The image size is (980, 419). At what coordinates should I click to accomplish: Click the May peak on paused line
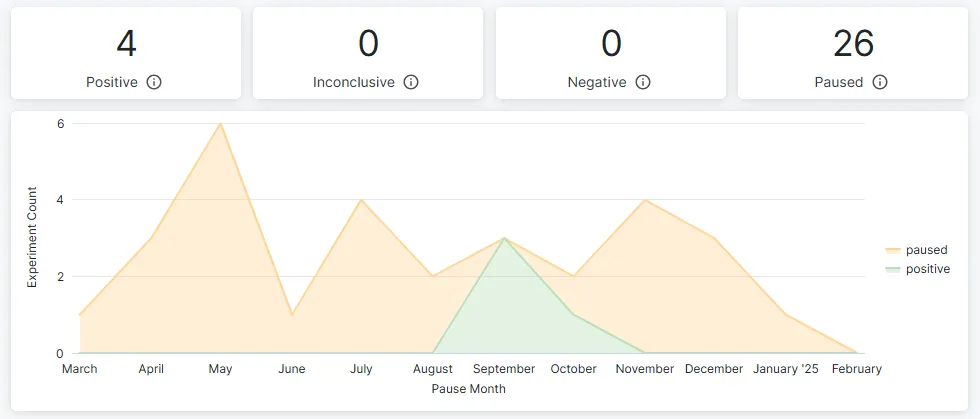pos(220,123)
